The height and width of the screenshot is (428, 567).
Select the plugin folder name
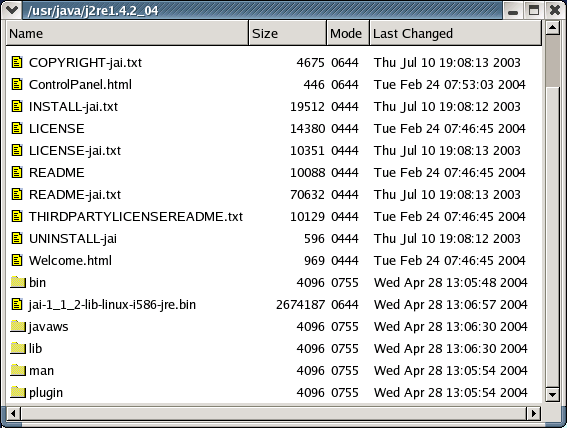point(46,393)
